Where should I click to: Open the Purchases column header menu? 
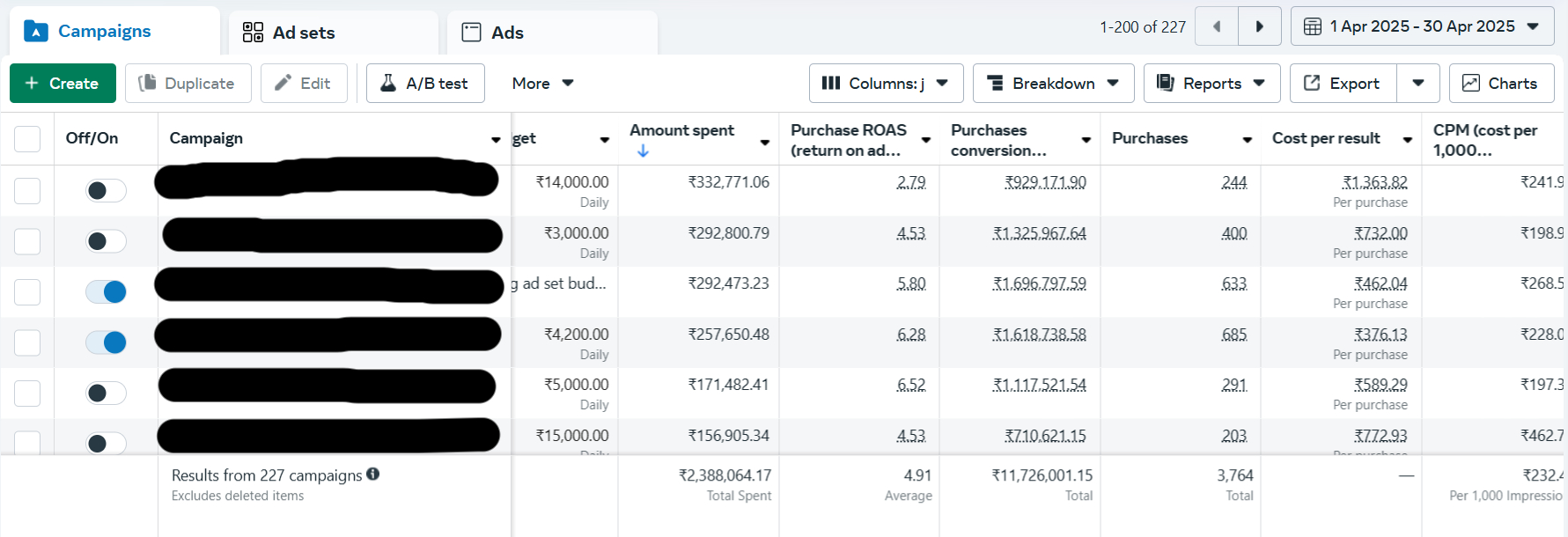coord(1247,139)
